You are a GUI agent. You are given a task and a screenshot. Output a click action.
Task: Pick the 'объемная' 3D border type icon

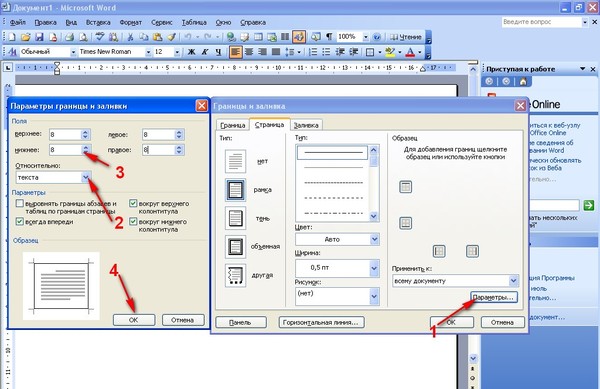[235, 247]
